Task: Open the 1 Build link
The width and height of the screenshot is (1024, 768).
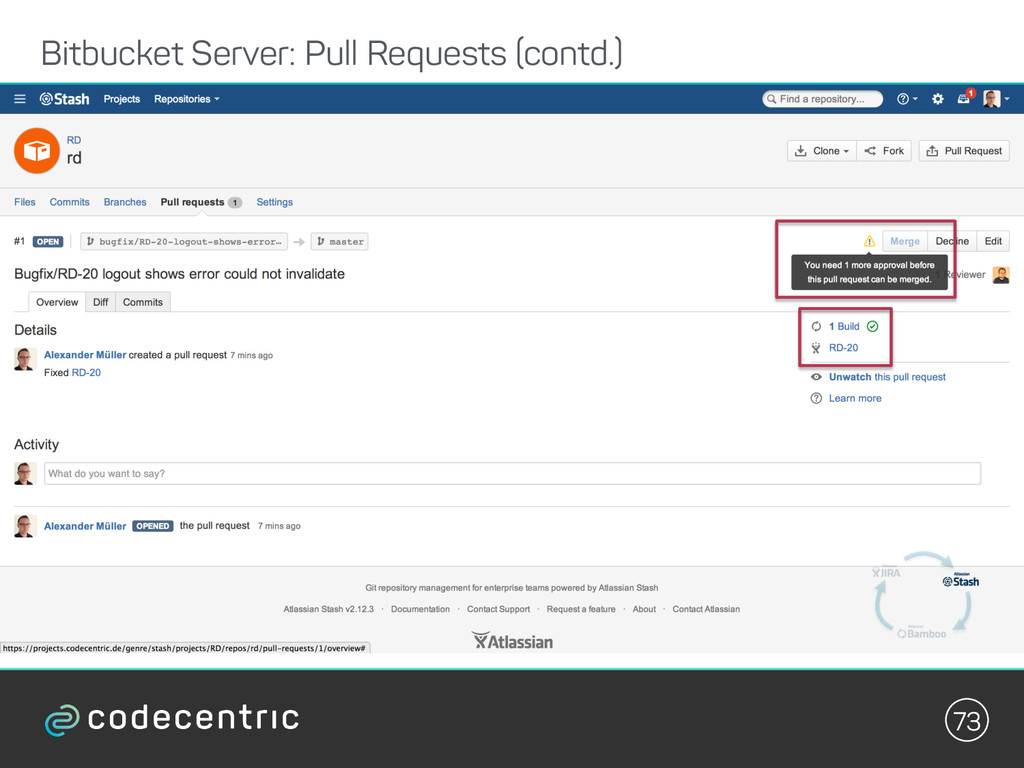Action: [x=844, y=327]
